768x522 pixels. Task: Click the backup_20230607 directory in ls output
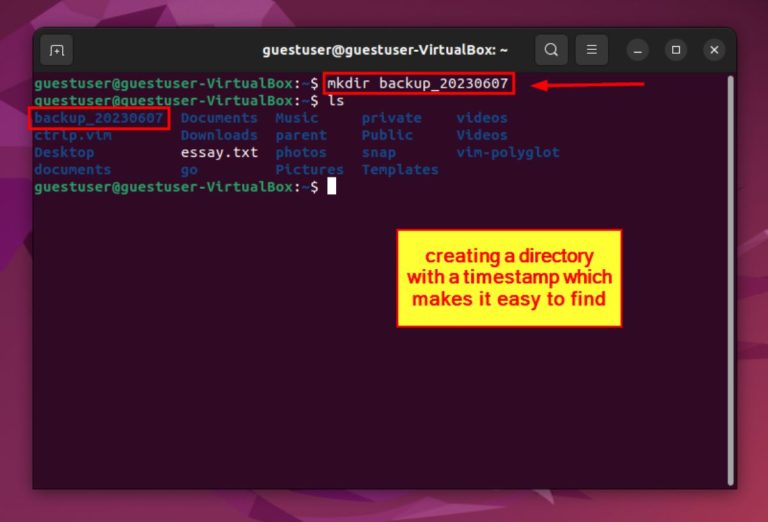98,118
